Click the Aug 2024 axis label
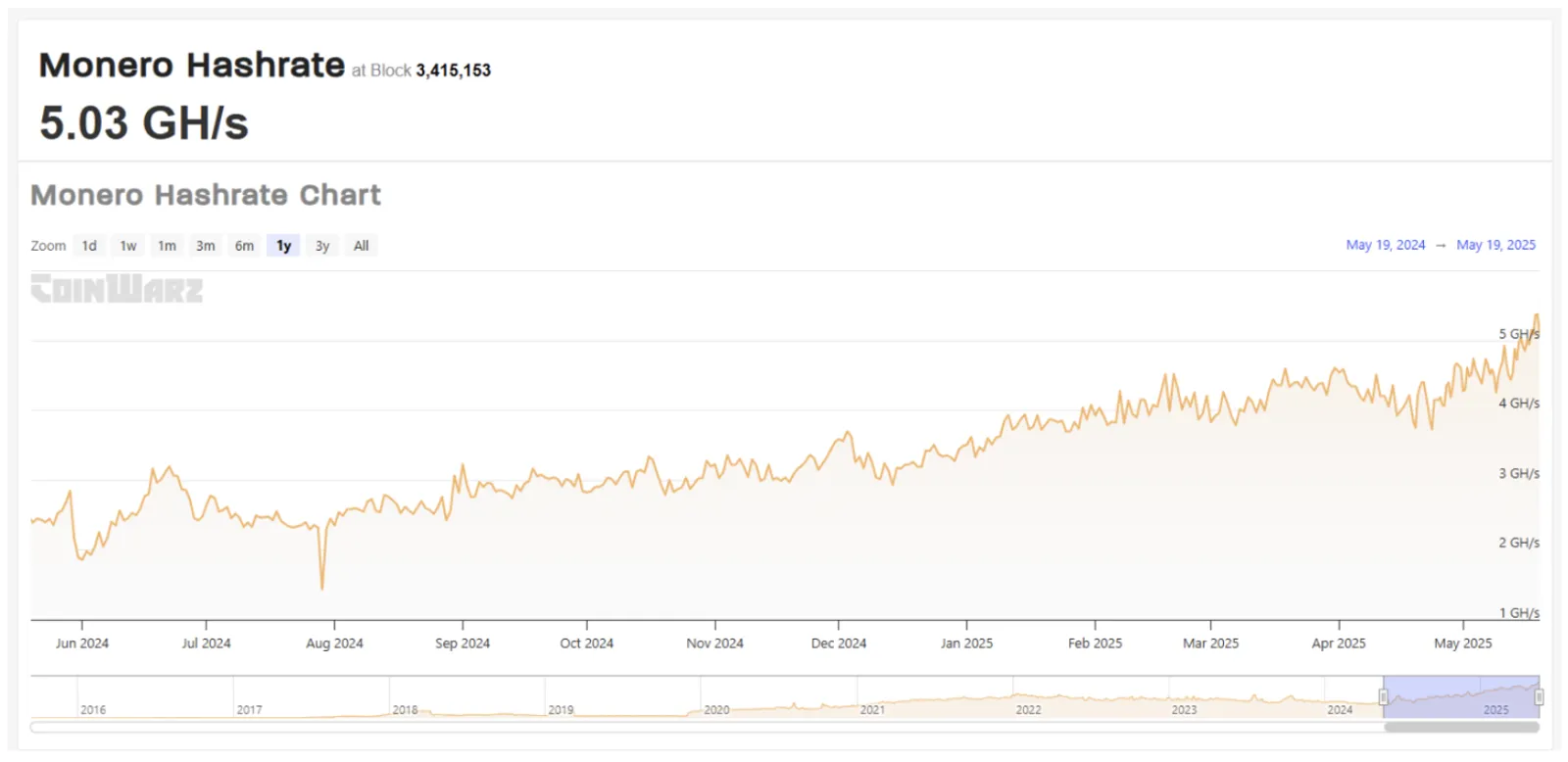The width and height of the screenshot is (1568, 762). [x=334, y=643]
